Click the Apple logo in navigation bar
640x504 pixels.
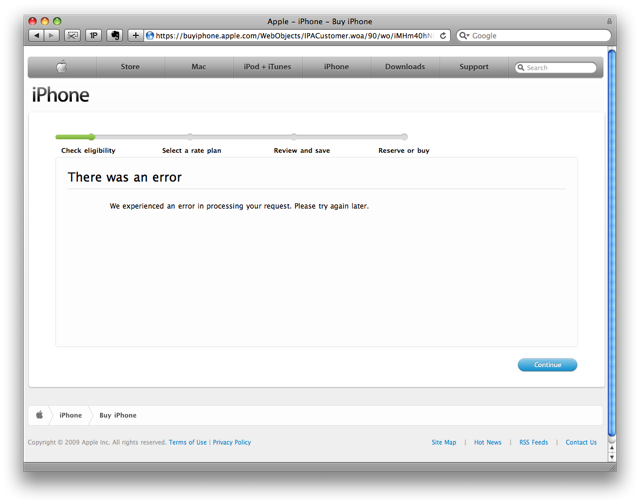point(62,67)
